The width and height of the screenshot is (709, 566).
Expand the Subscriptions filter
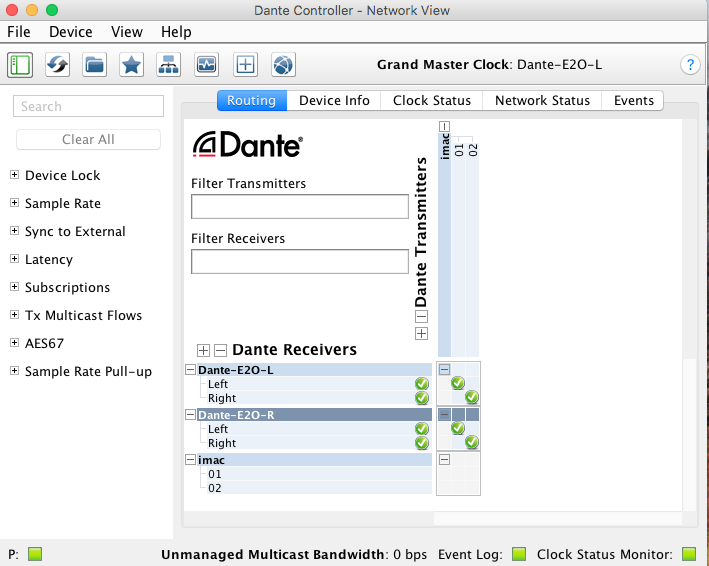pyautogui.click(x=14, y=287)
